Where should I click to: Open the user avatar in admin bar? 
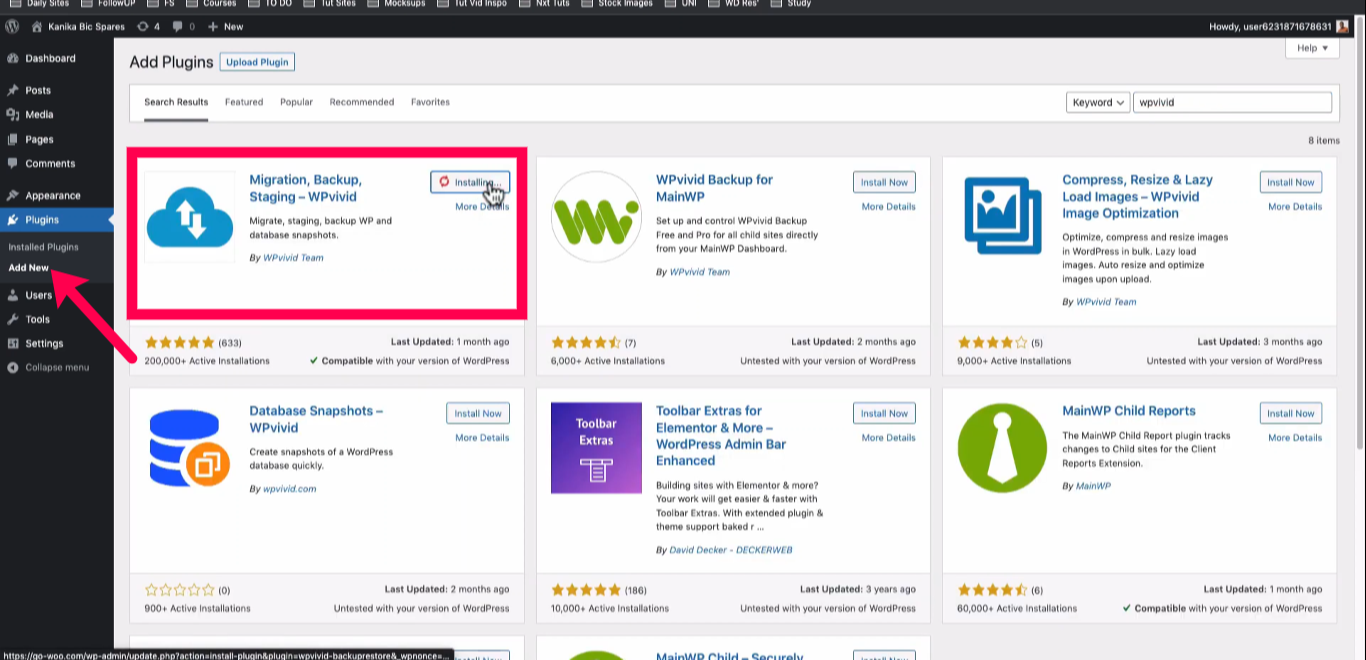coord(1342,26)
